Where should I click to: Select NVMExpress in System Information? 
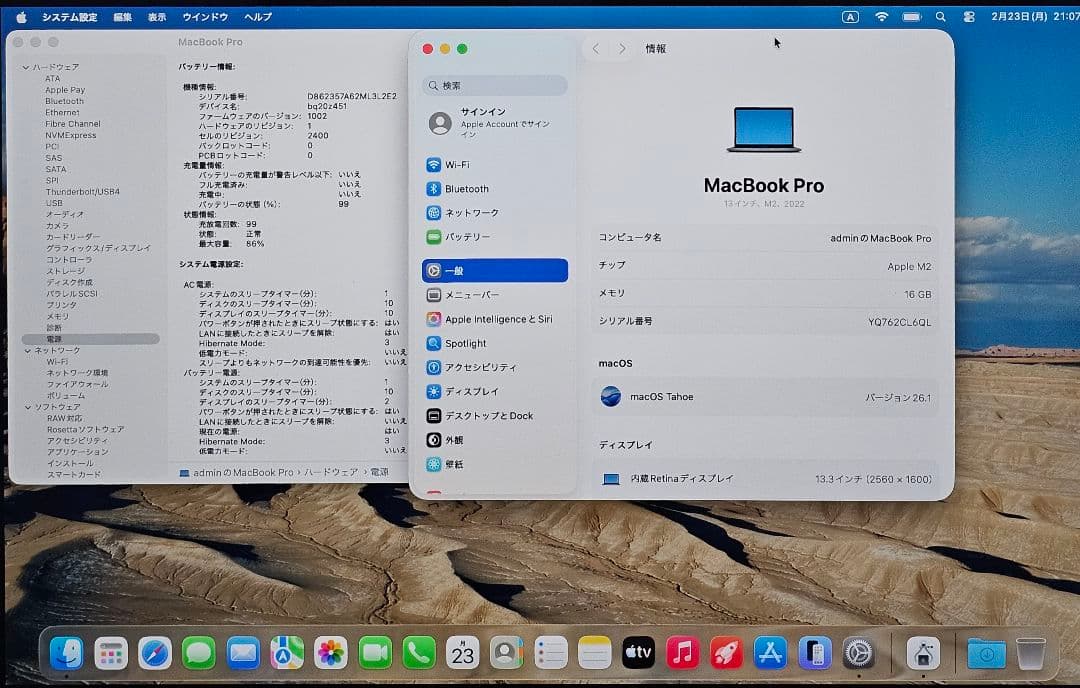click(x=70, y=135)
